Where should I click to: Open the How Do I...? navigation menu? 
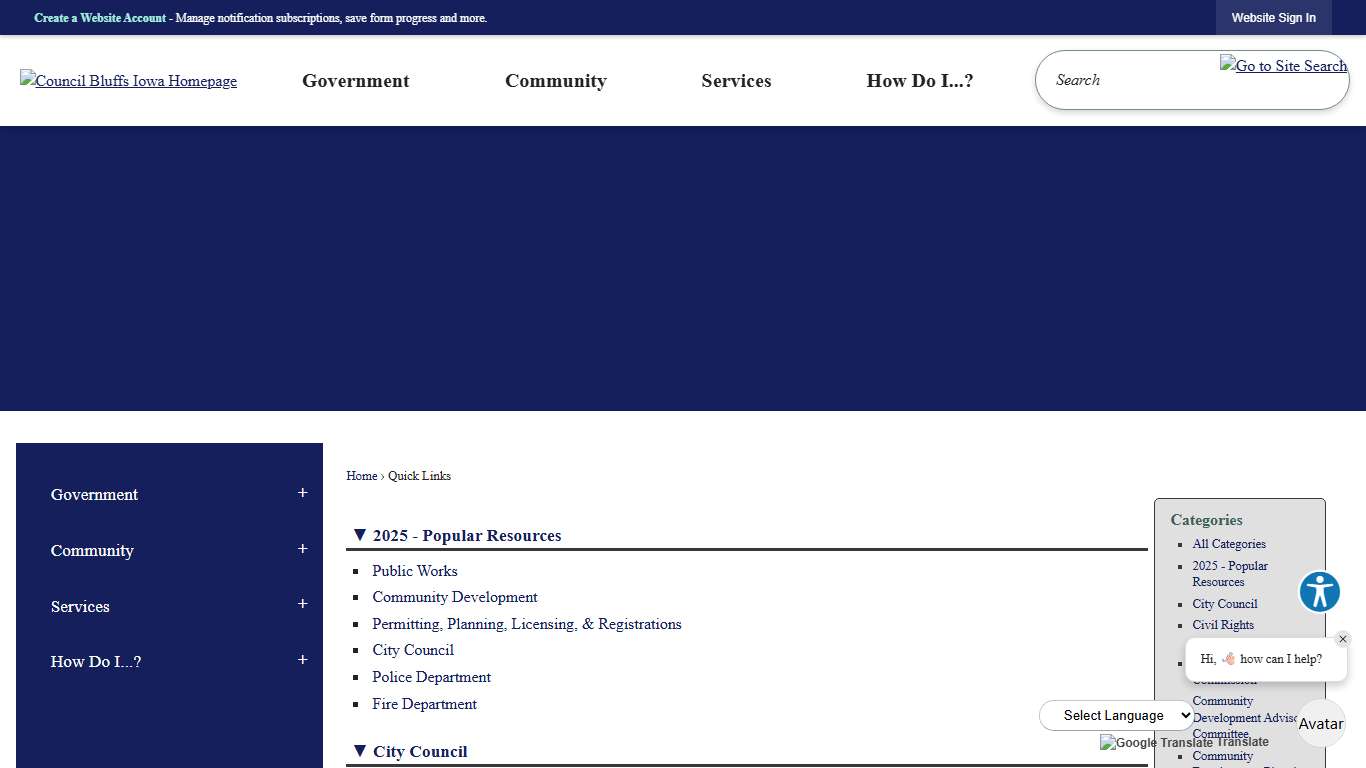(x=919, y=81)
